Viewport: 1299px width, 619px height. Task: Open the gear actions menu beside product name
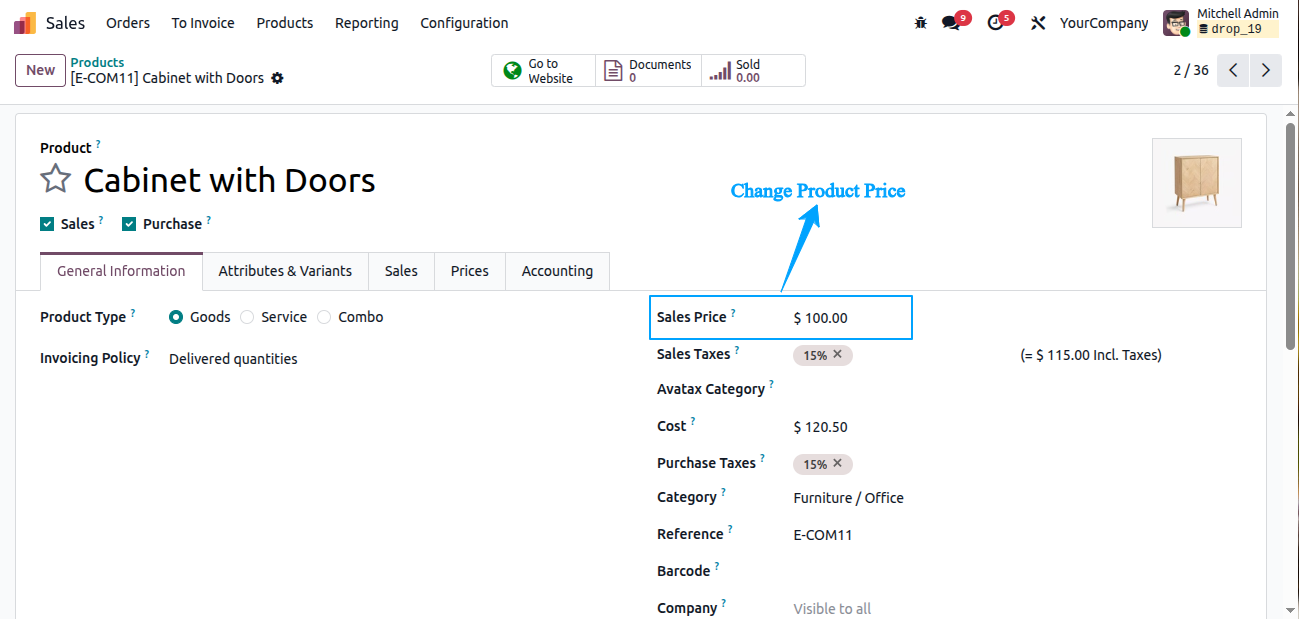click(x=277, y=78)
